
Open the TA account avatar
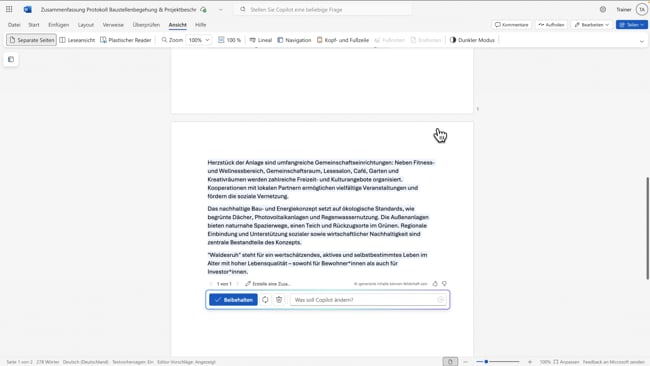tap(641, 9)
